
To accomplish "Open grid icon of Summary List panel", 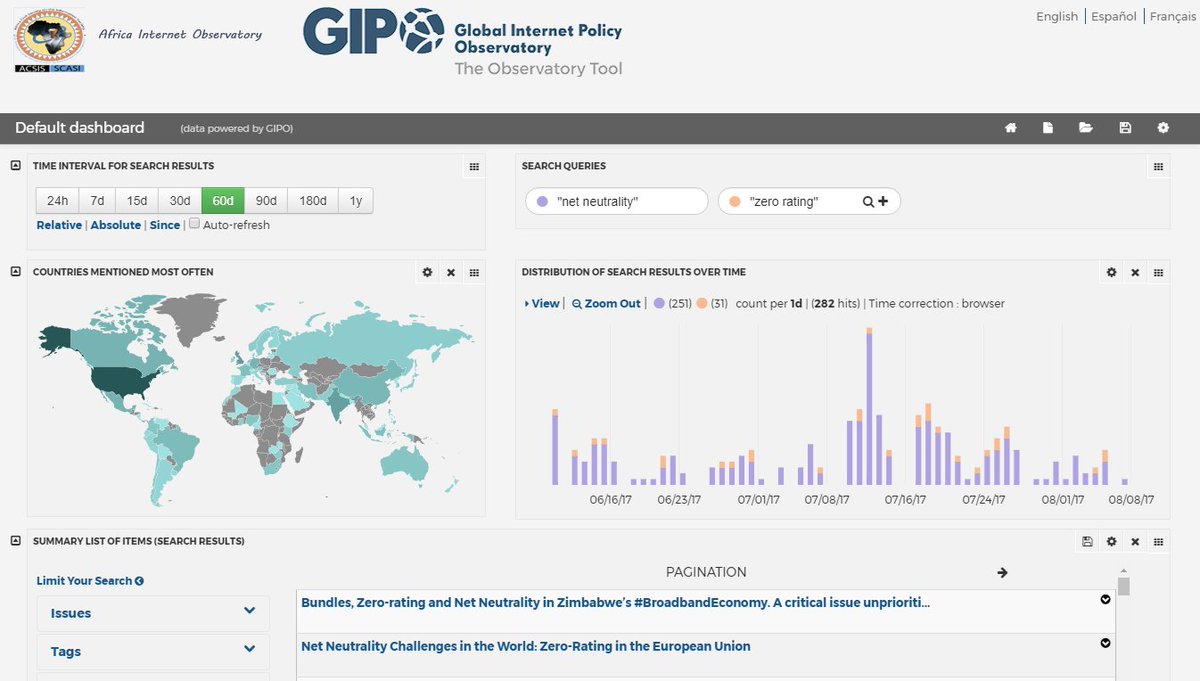I will point(1158,541).
